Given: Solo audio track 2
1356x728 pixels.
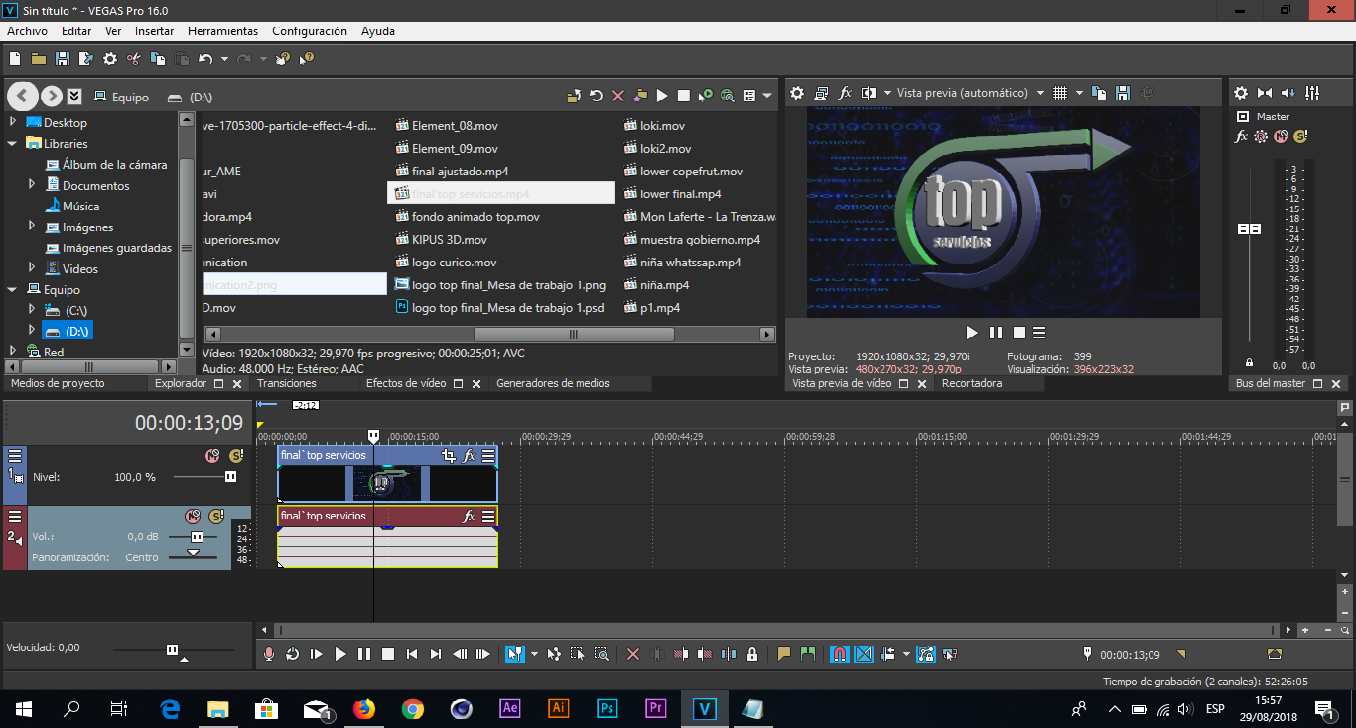Looking at the screenshot, I should [x=215, y=516].
